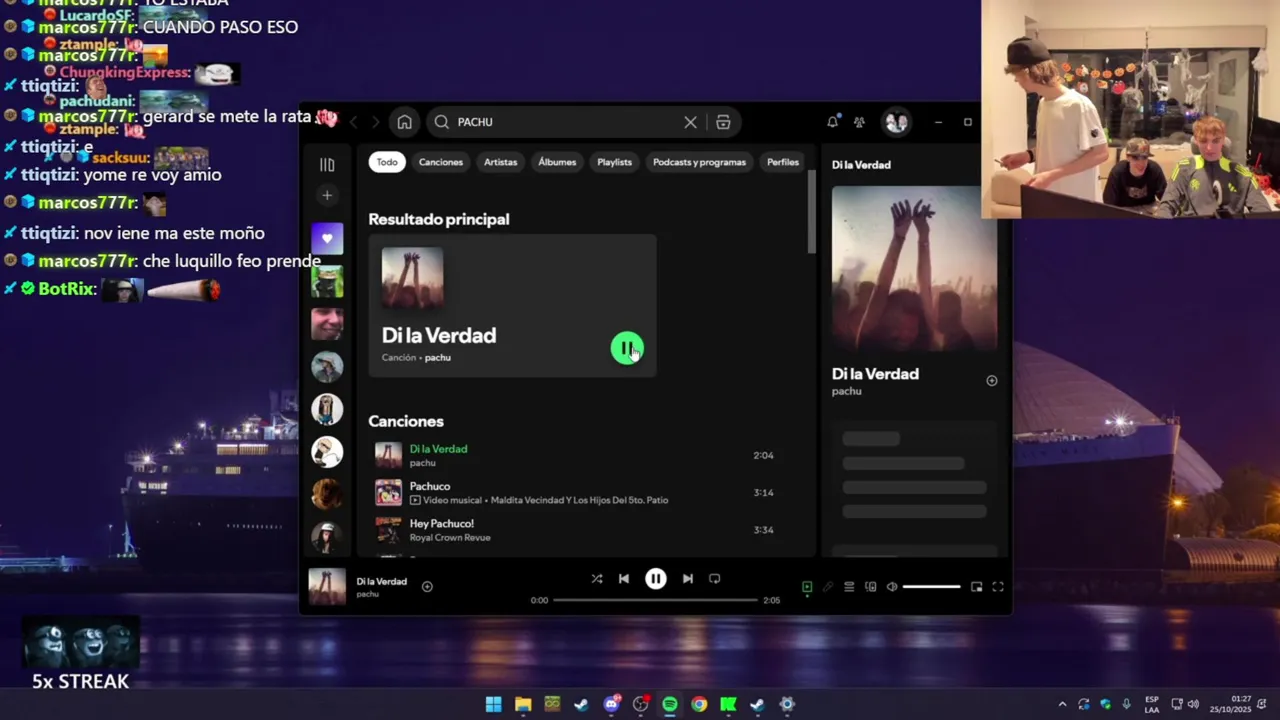Click the PACHU search field
The width and height of the screenshot is (1280, 720).
565,122
